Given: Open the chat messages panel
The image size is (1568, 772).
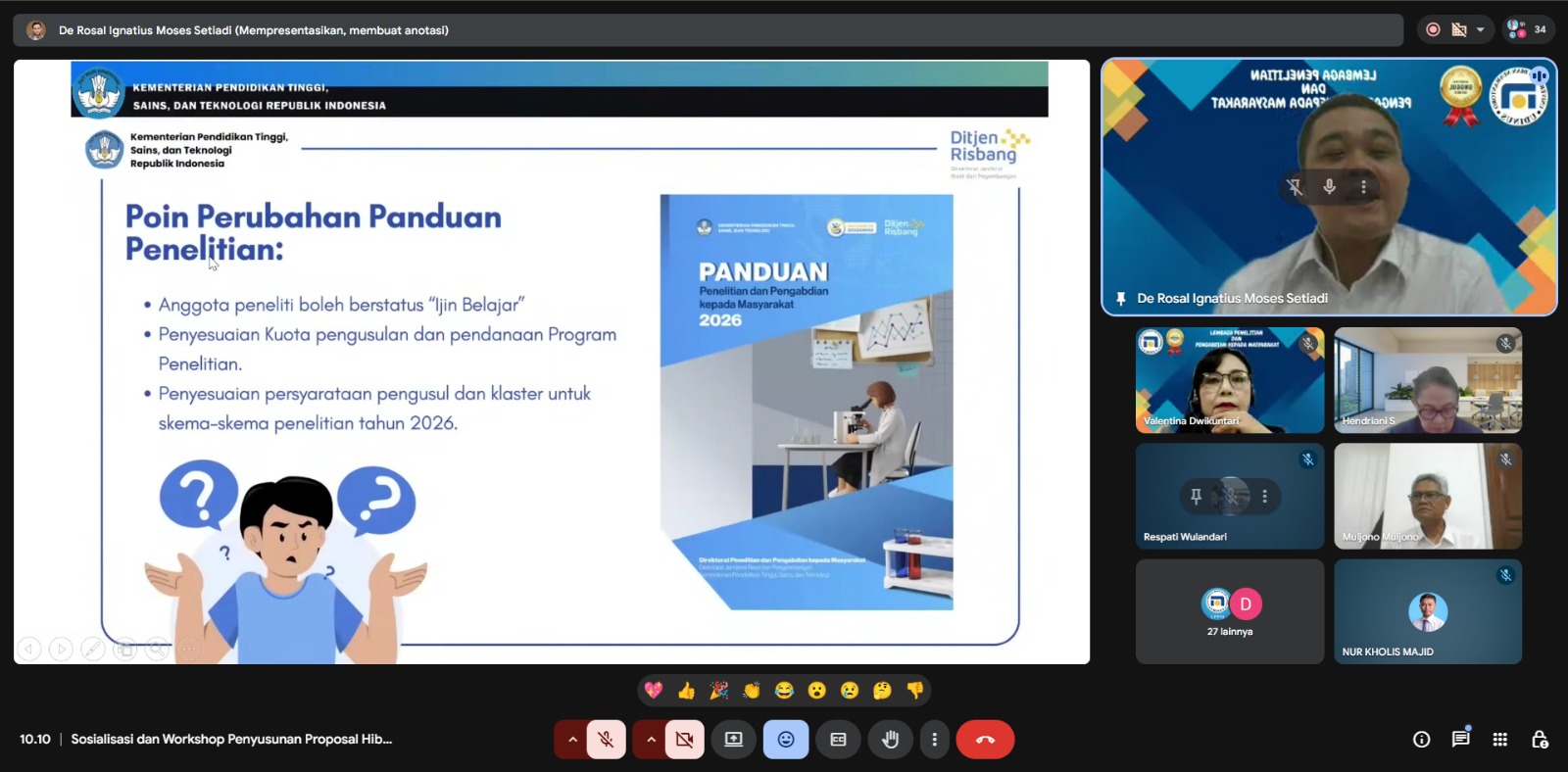Looking at the screenshot, I should (1460, 739).
